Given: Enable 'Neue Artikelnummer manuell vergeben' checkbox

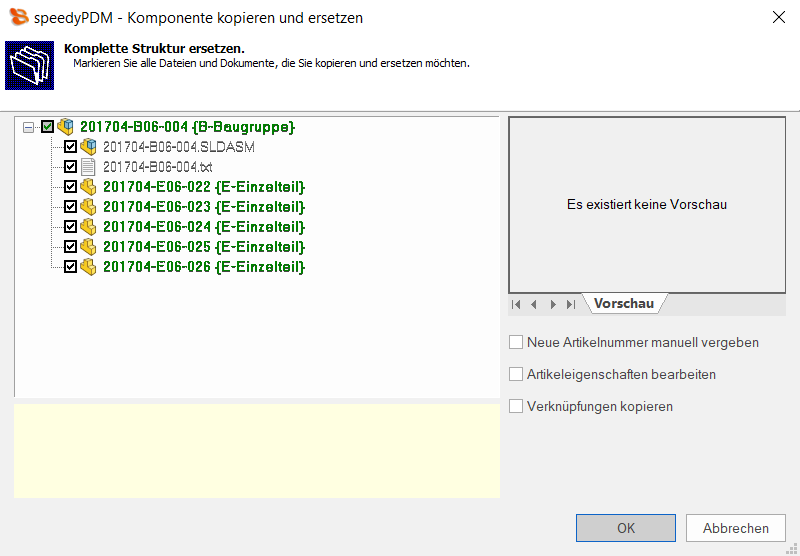Looking at the screenshot, I should click(x=516, y=342).
